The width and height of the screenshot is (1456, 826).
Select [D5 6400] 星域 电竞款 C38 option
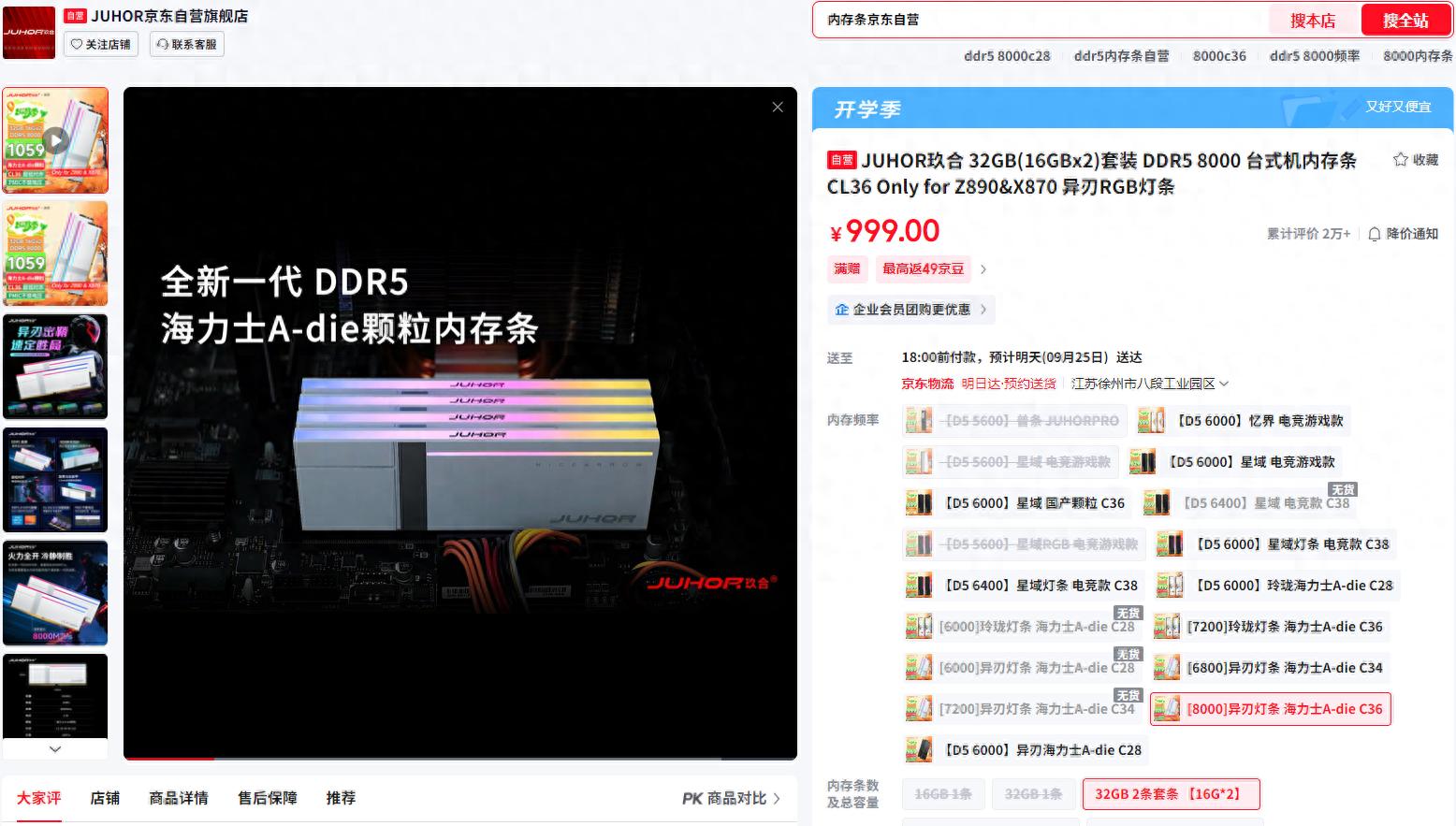click(1248, 503)
